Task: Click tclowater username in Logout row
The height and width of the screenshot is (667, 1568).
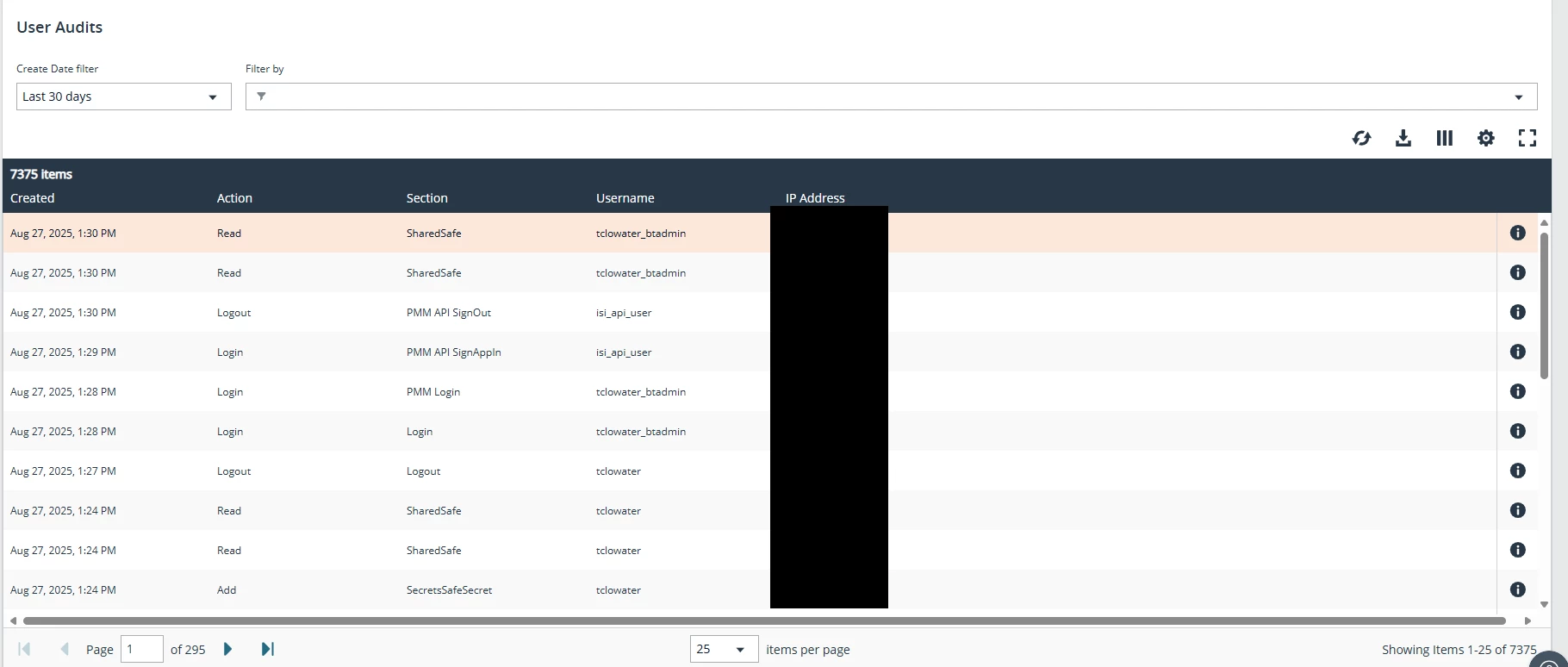Action: click(x=619, y=471)
